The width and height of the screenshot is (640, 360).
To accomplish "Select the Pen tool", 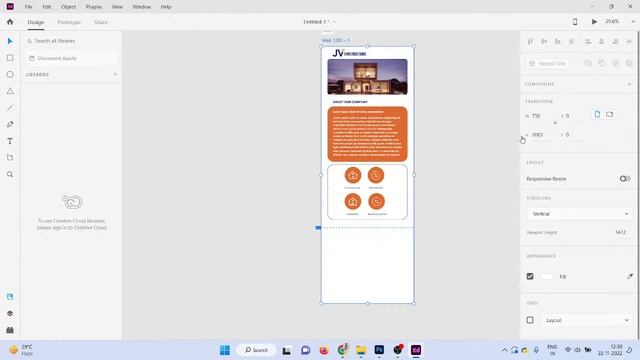I will [x=10, y=124].
